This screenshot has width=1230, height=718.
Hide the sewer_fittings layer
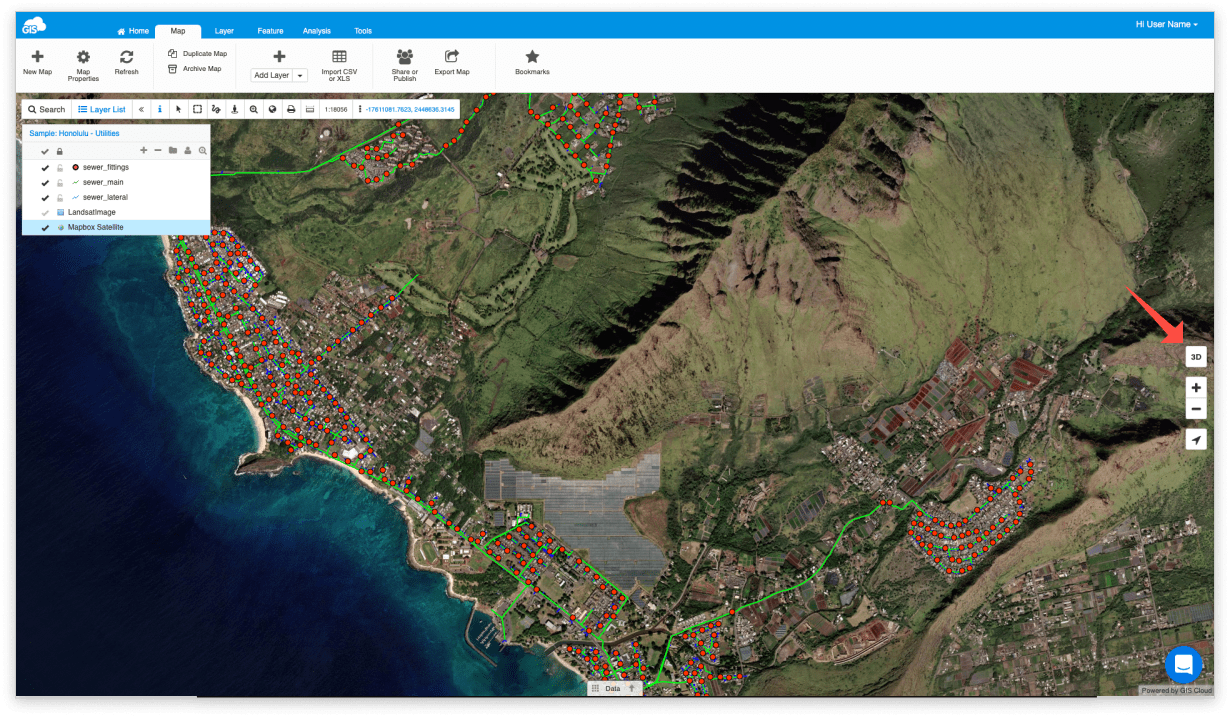click(44, 167)
